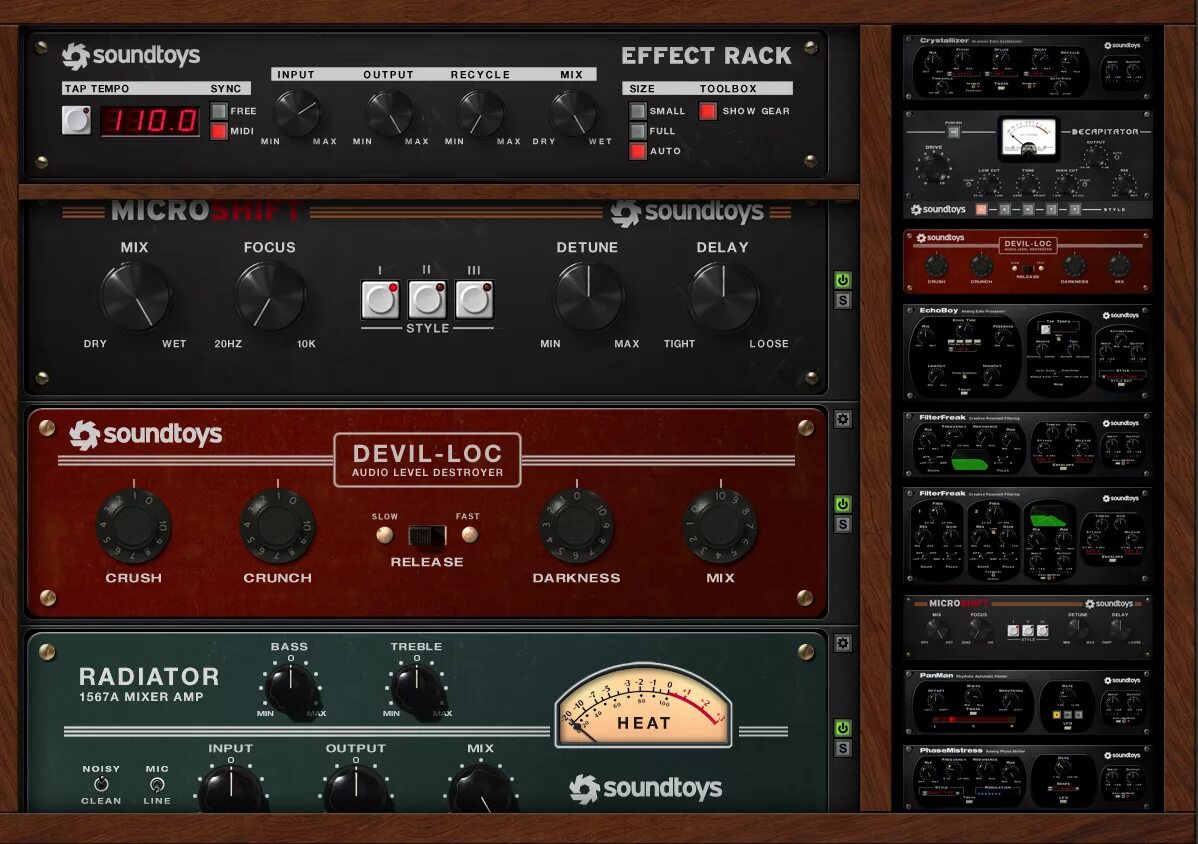Toggle the Mic/Line switch on Radiator
The image size is (1198, 844).
157,784
